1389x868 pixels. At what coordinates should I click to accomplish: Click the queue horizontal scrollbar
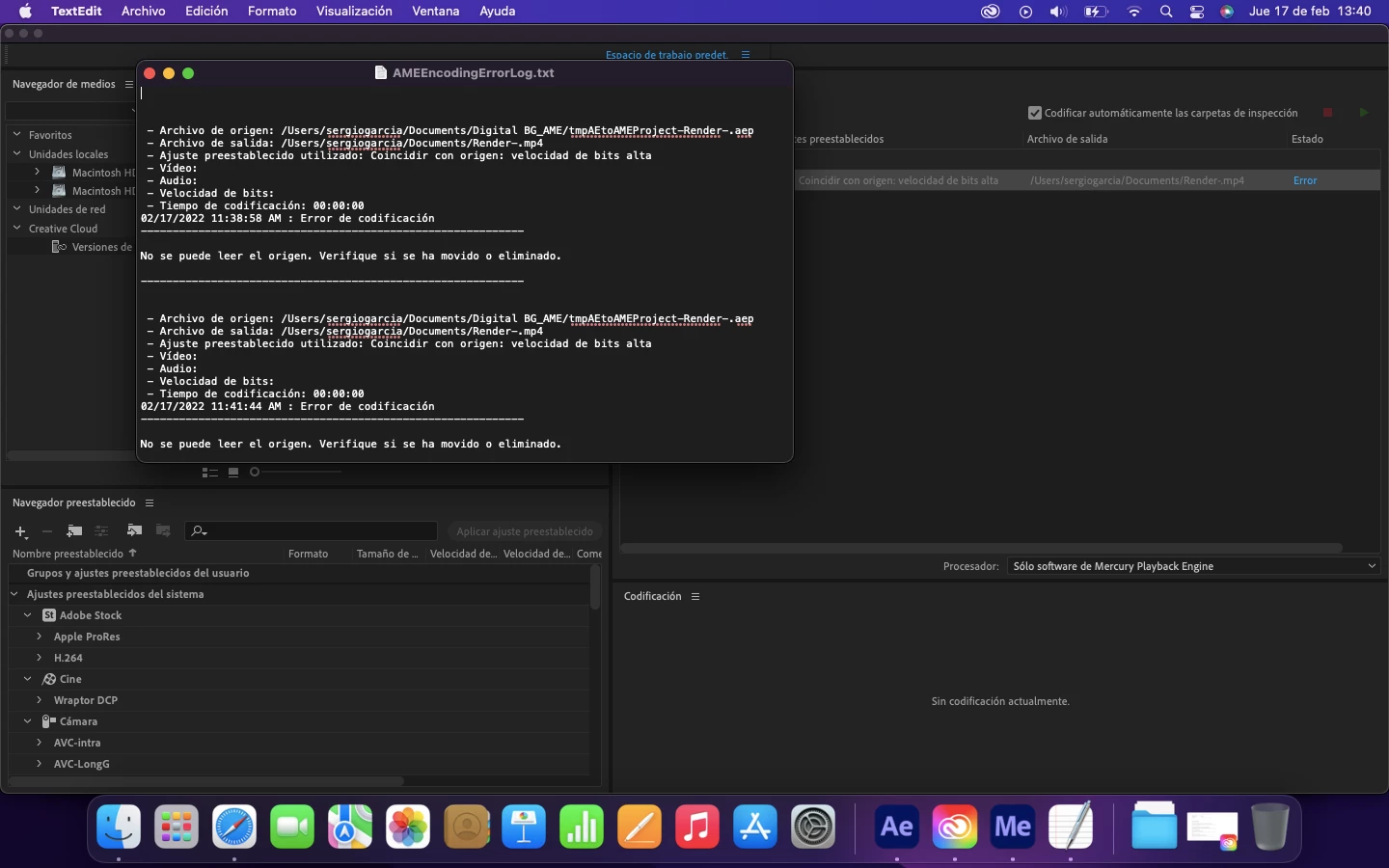click(x=981, y=547)
